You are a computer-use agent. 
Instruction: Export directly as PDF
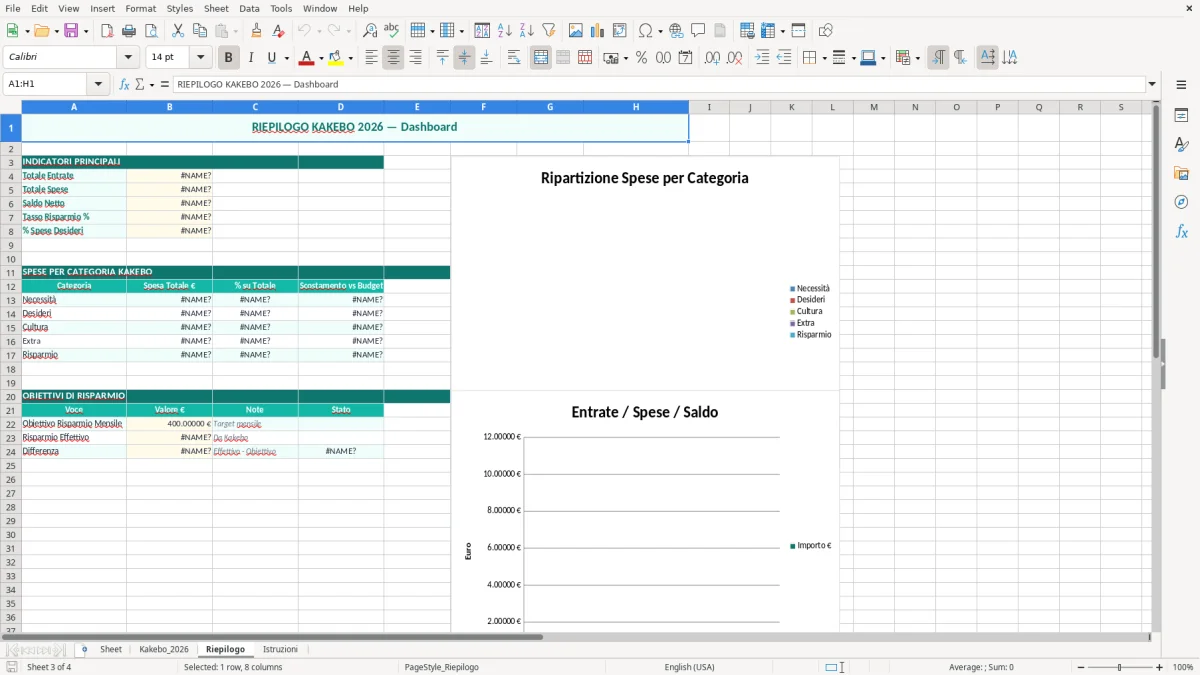point(106,31)
